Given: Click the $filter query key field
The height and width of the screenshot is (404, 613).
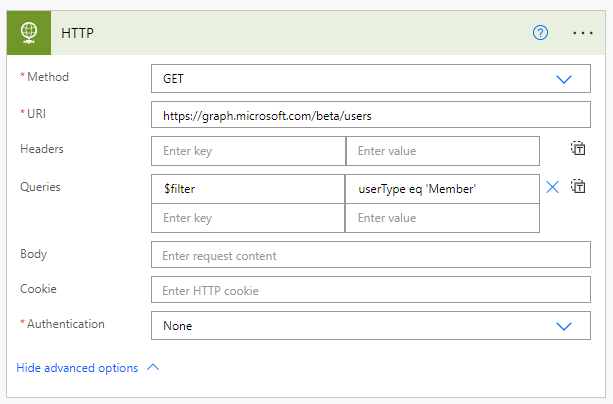Looking at the screenshot, I should (x=248, y=187).
